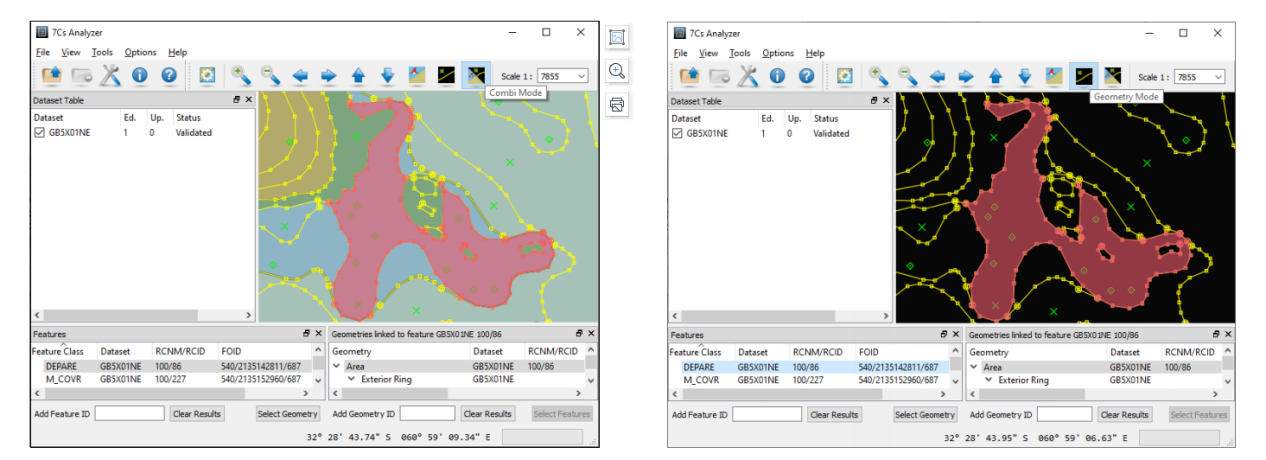This screenshot has width=1266, height=460.
Task: Select Combi Mode icon in left window
Action: [x=476, y=75]
